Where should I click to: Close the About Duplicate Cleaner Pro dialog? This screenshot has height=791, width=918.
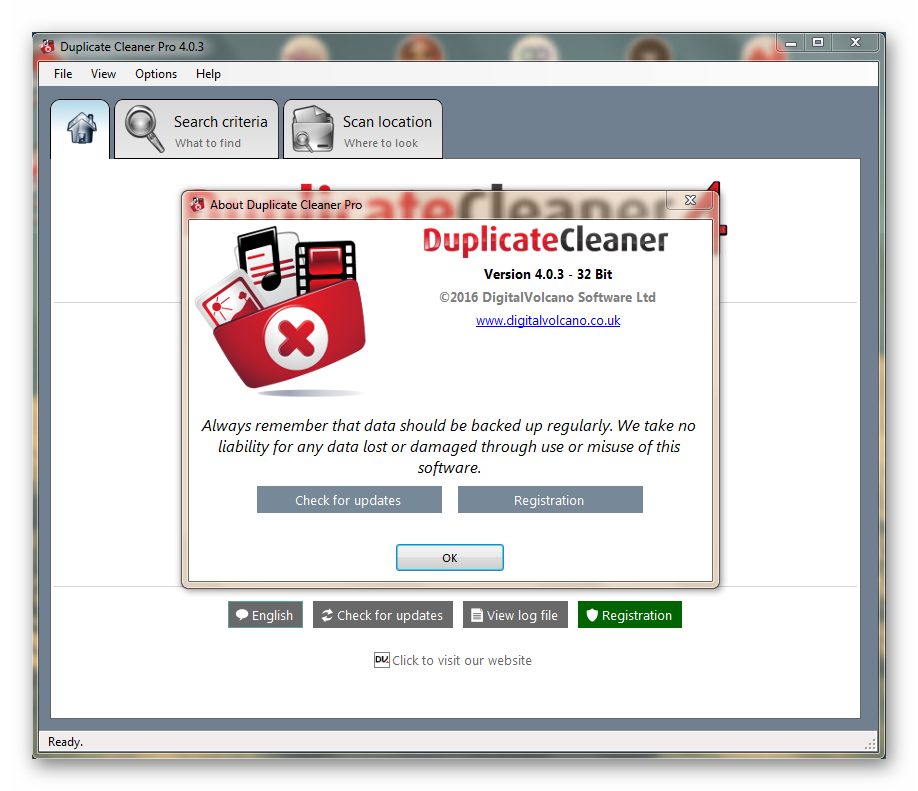point(690,200)
